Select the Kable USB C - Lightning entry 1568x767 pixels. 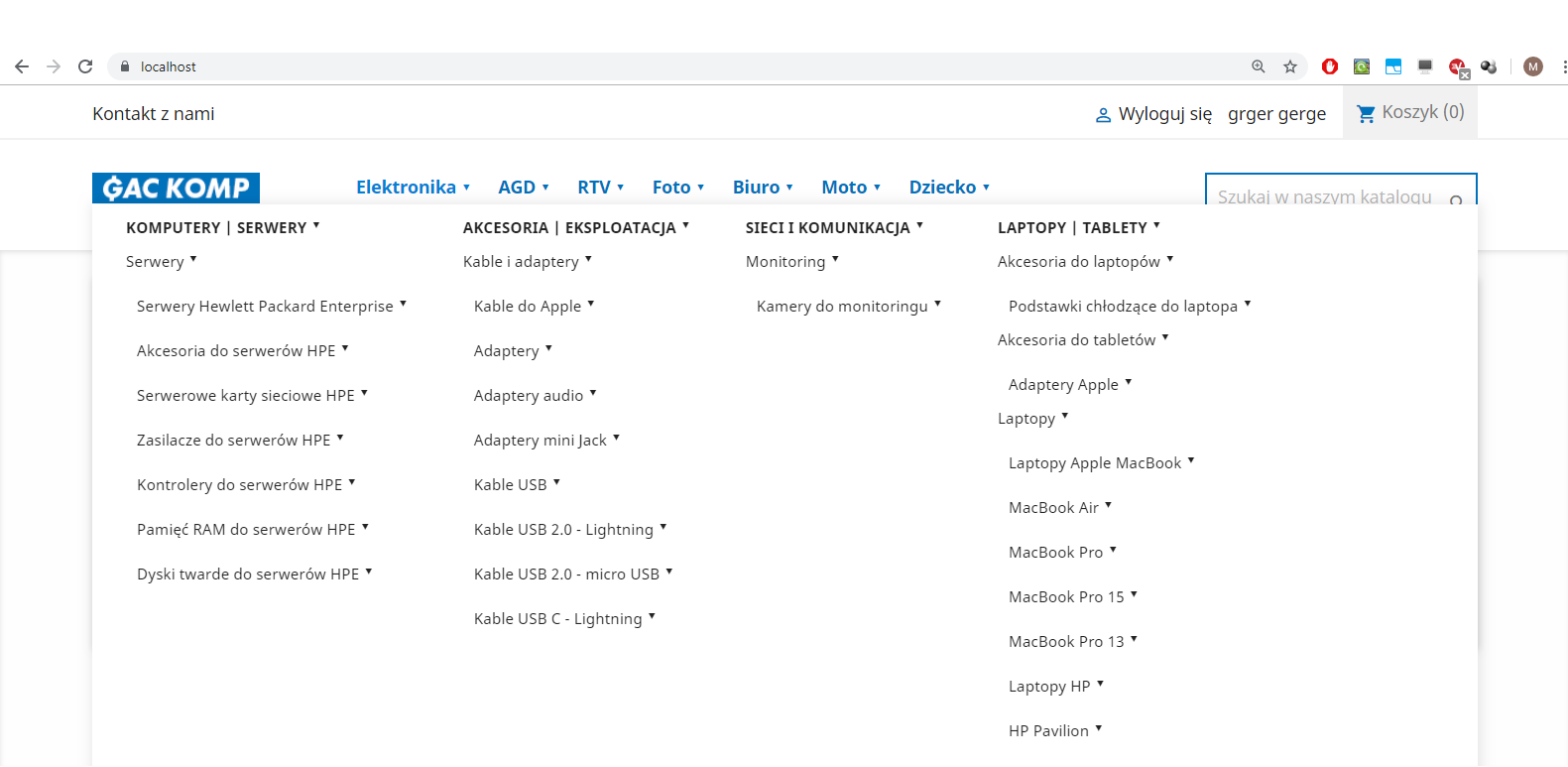(557, 618)
